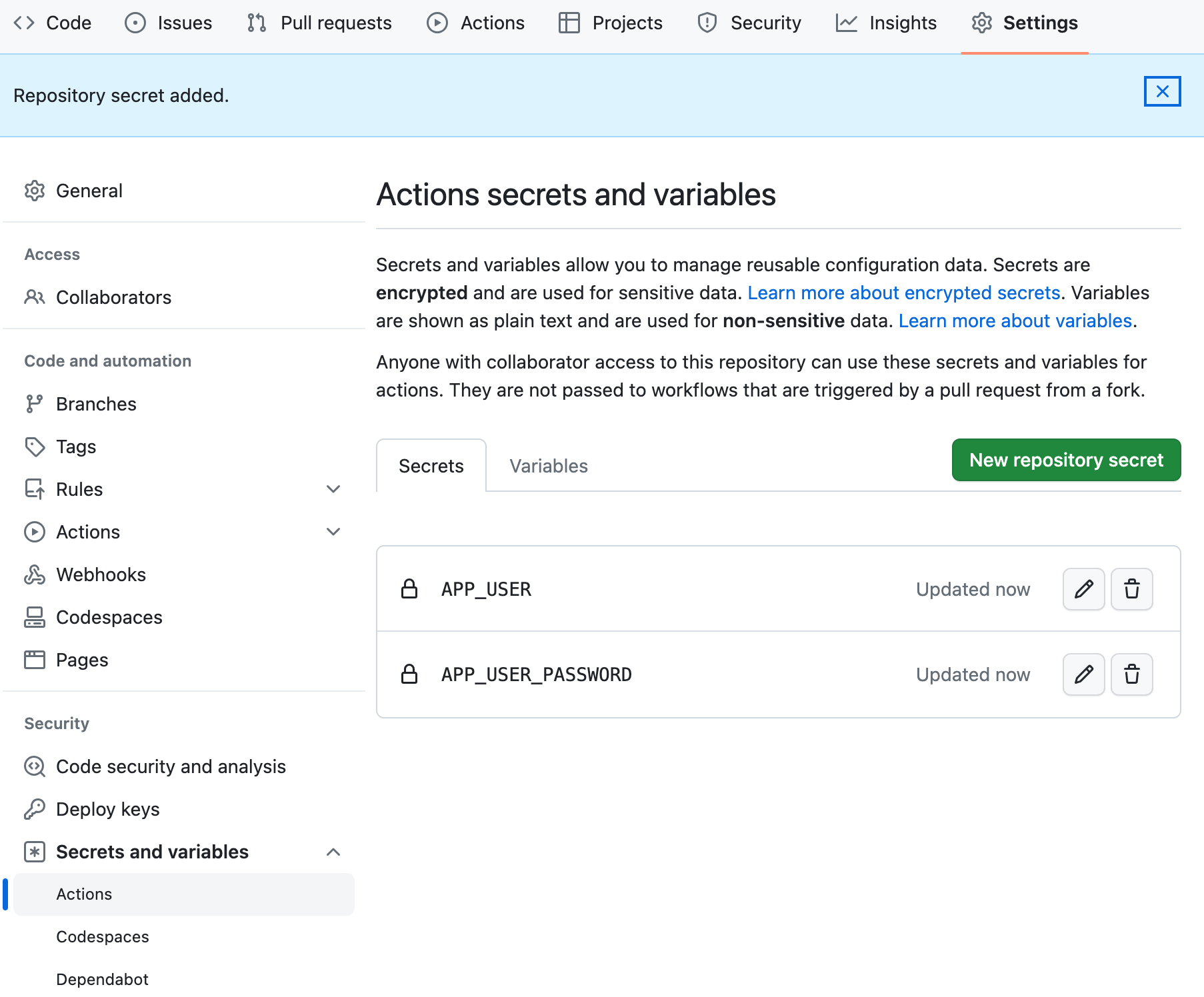
Task: Delete the APP_USER secret using trash icon
Action: click(1131, 589)
